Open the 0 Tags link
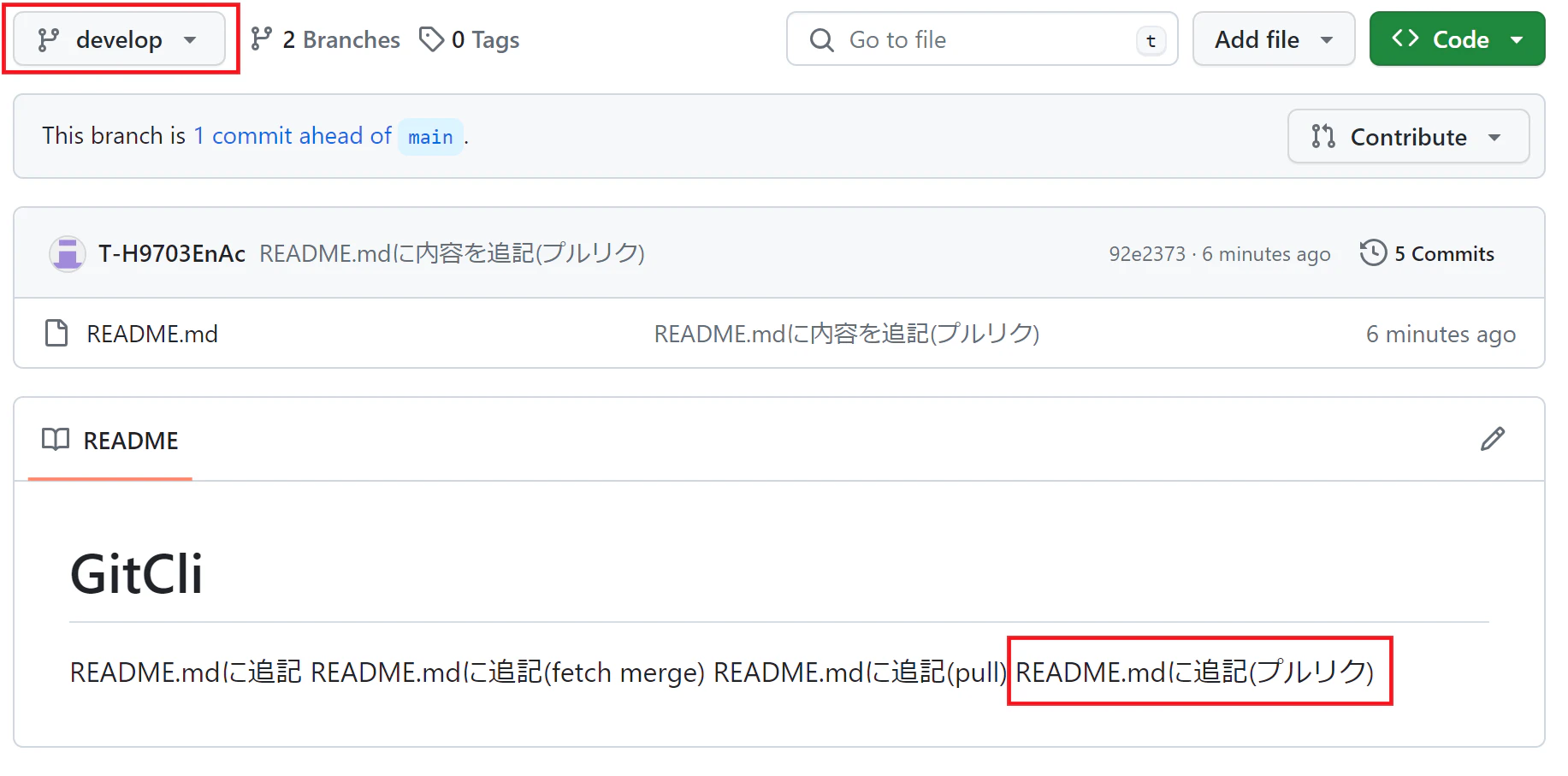The height and width of the screenshot is (776, 1568). (x=470, y=39)
